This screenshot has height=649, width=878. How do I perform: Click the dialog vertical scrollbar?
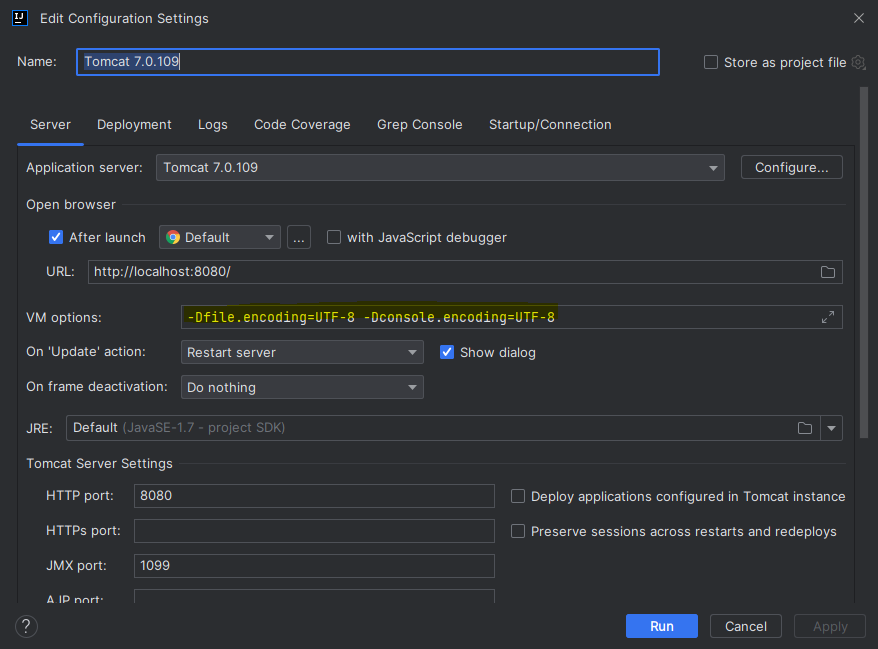coord(863,262)
